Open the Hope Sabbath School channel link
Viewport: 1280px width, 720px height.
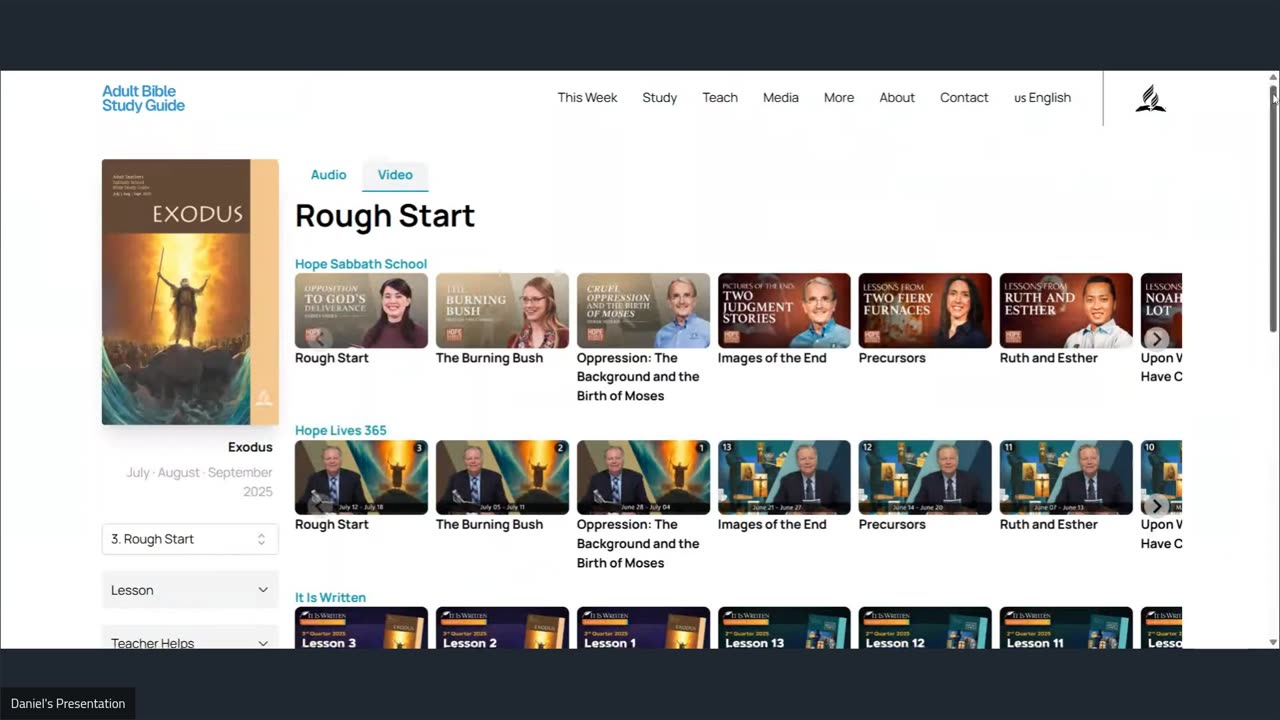[x=361, y=264]
